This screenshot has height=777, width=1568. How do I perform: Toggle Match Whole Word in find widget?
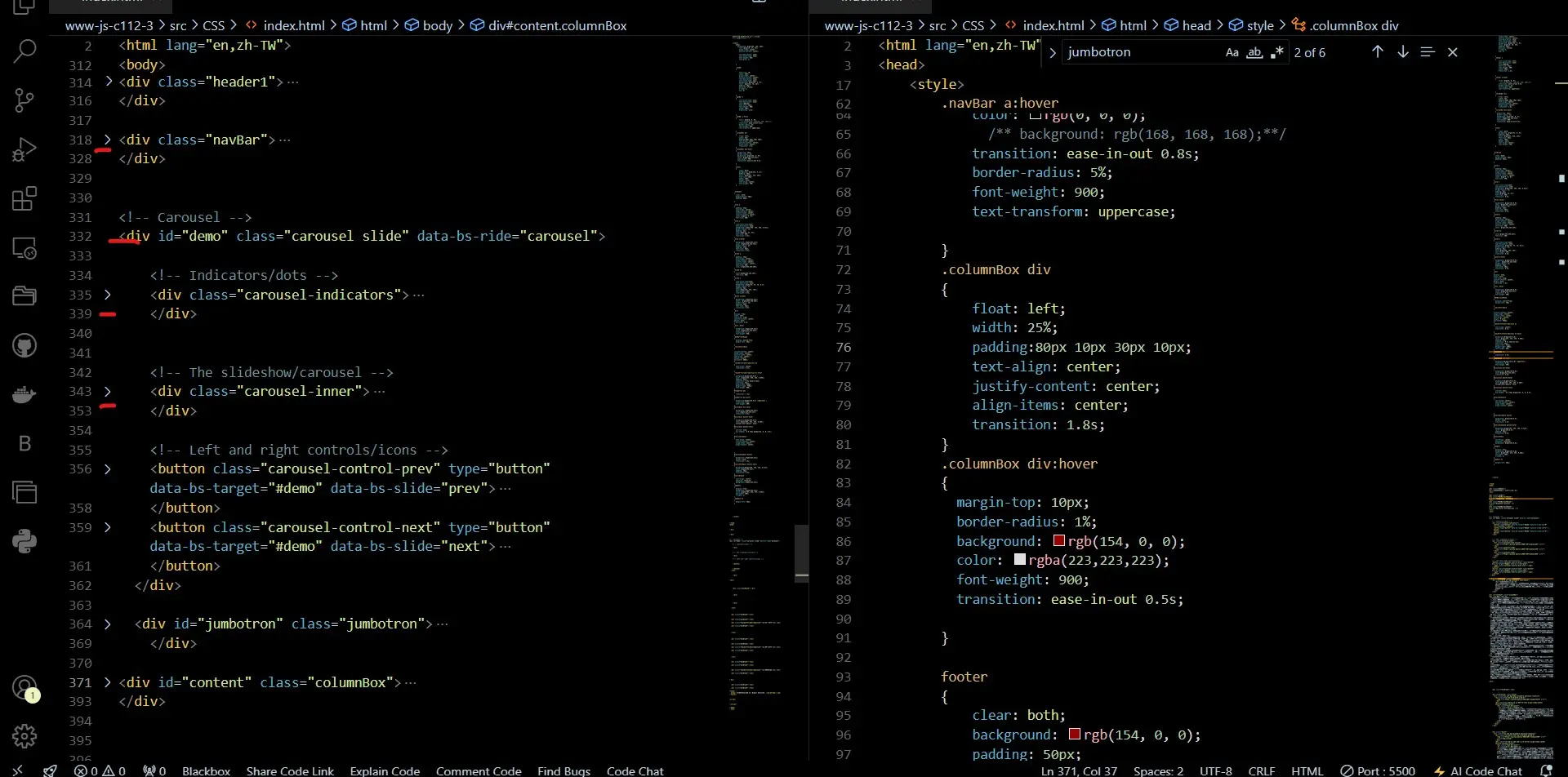pyautogui.click(x=1254, y=52)
